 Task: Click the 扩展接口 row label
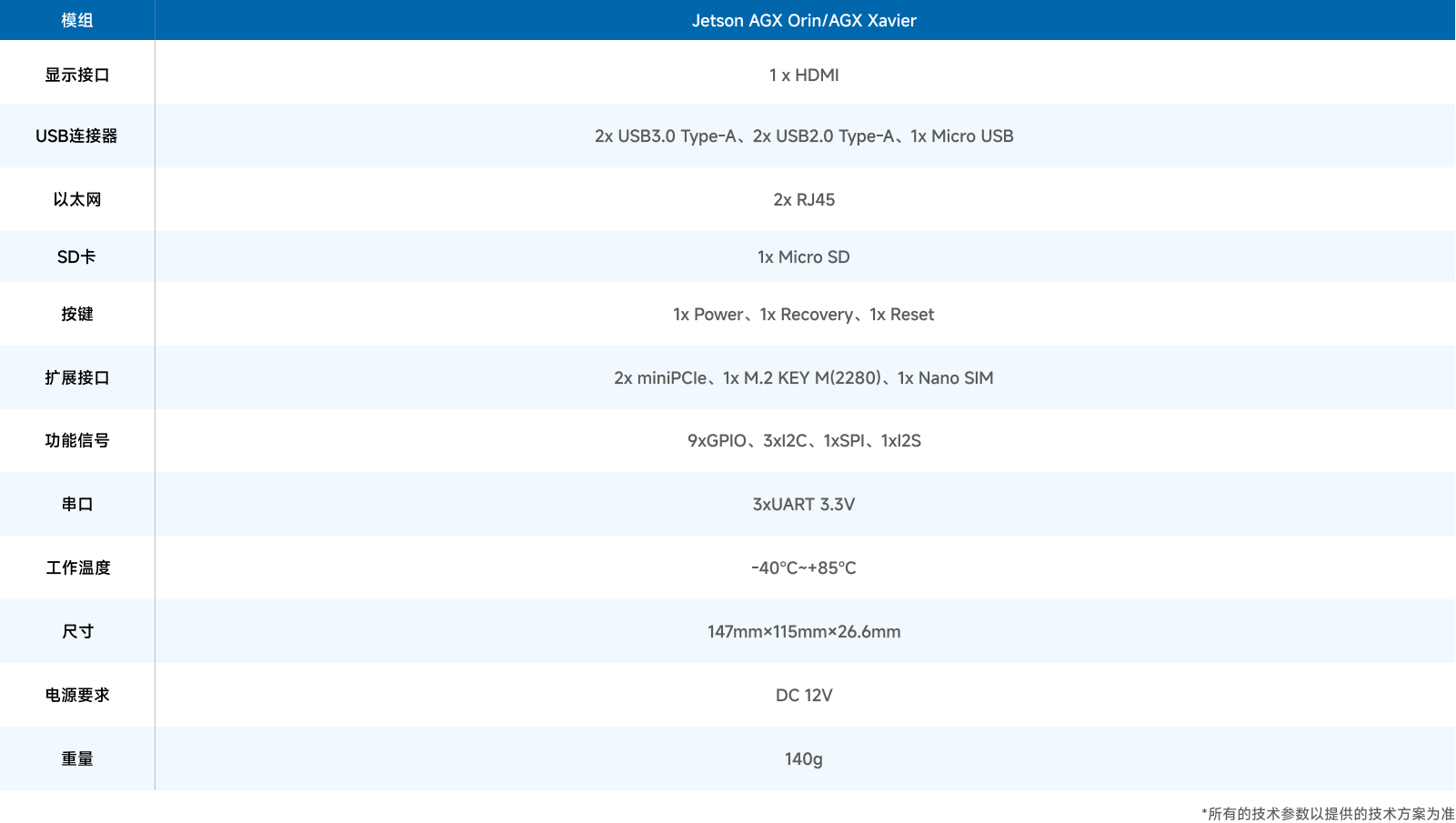(77, 377)
